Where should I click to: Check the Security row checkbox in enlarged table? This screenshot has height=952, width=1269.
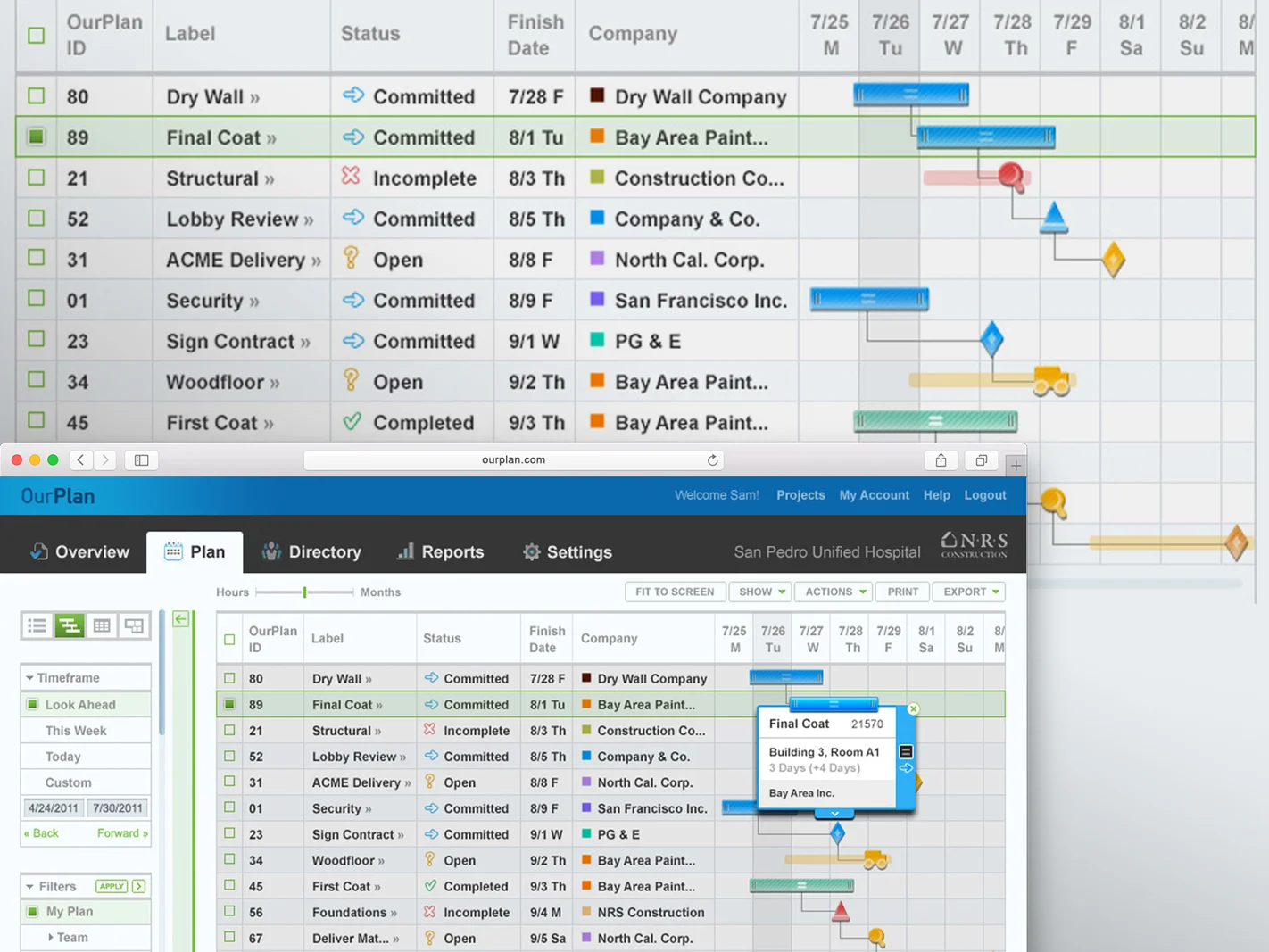click(36, 298)
